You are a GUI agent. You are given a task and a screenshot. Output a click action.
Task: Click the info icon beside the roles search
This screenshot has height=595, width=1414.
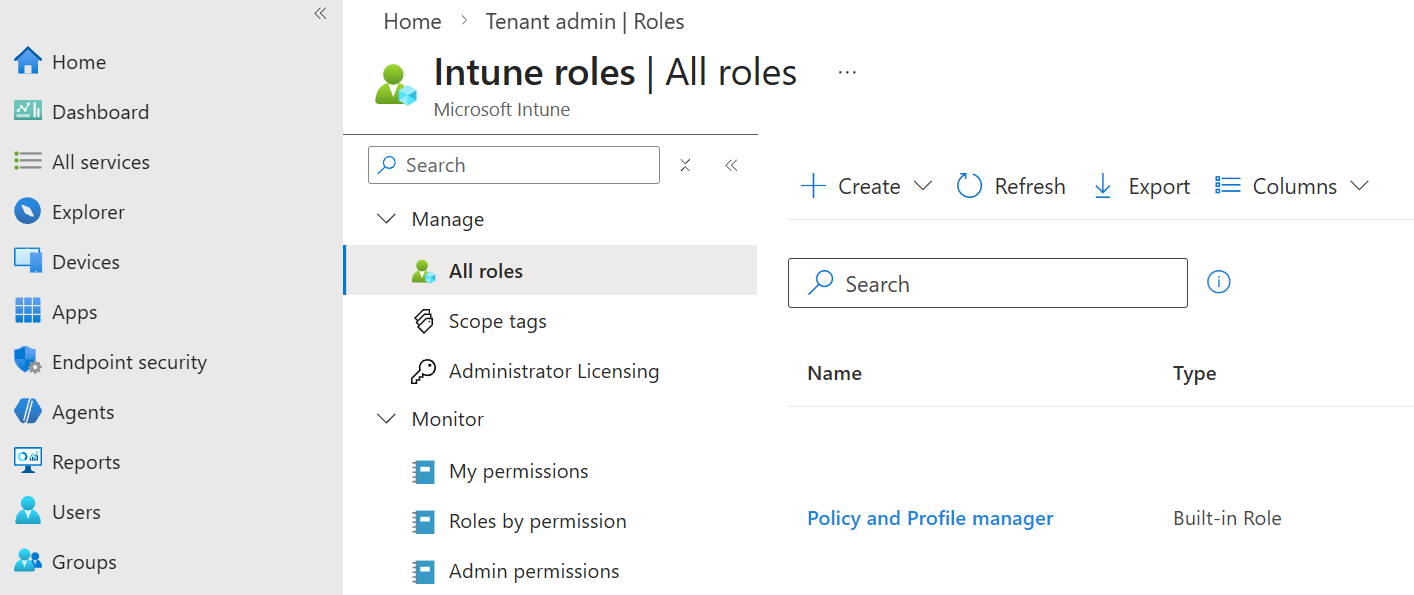pyautogui.click(x=1218, y=282)
